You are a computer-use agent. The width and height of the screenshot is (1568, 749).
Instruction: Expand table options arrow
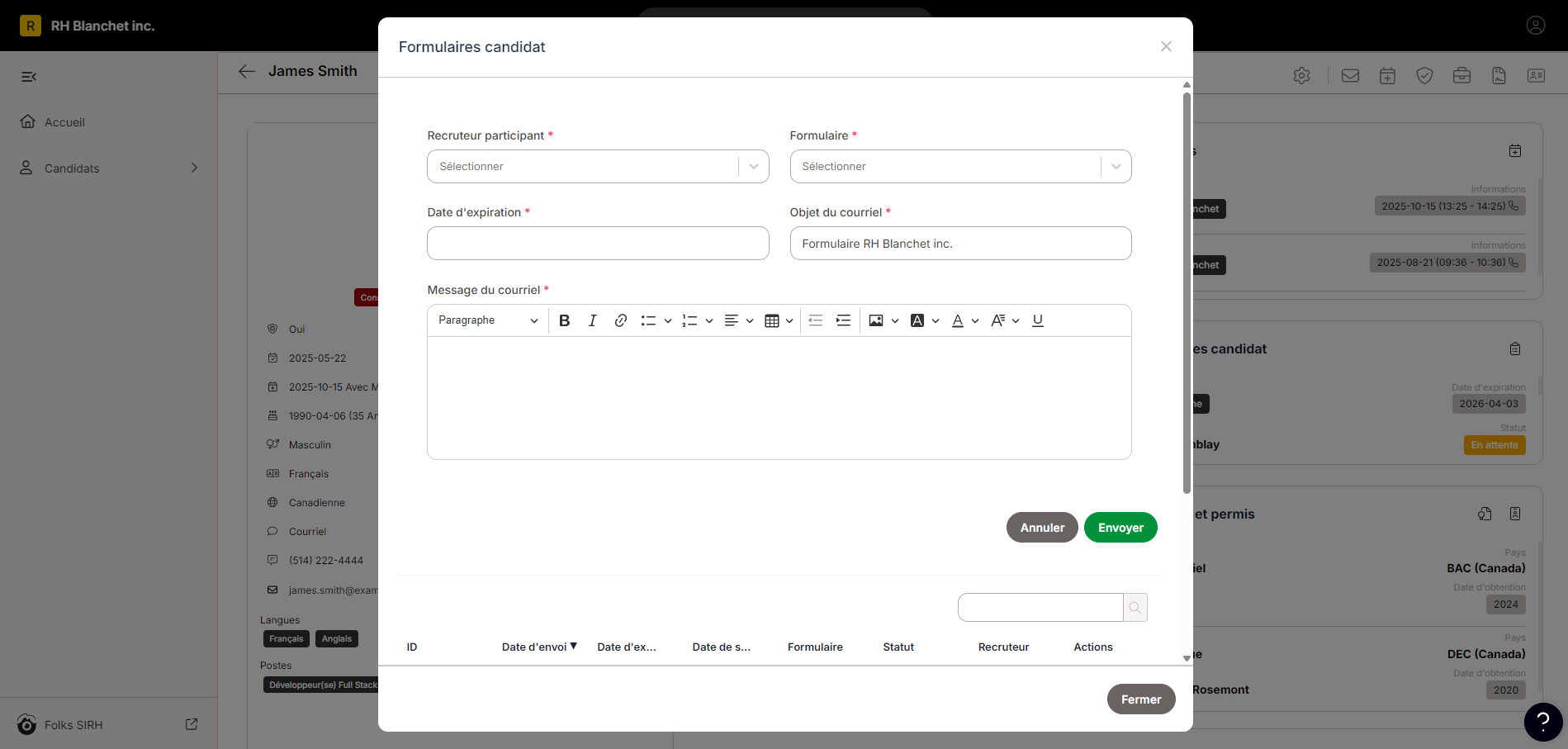[789, 320]
